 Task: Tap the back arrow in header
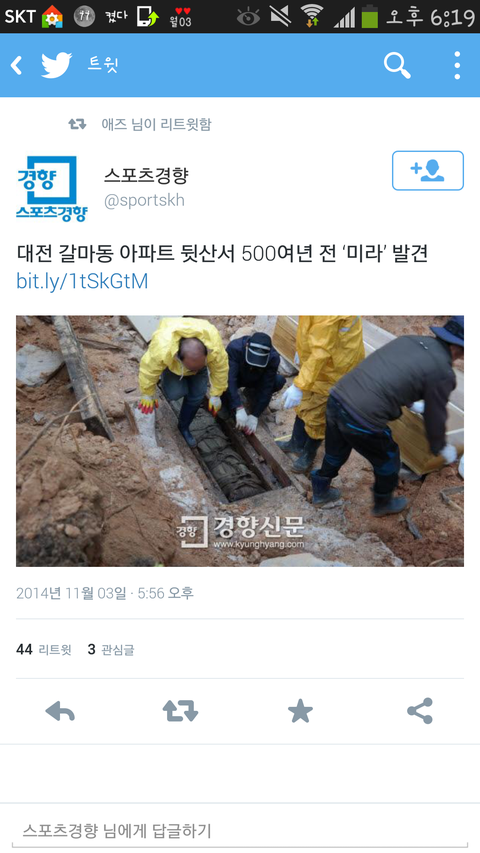tap(17, 65)
